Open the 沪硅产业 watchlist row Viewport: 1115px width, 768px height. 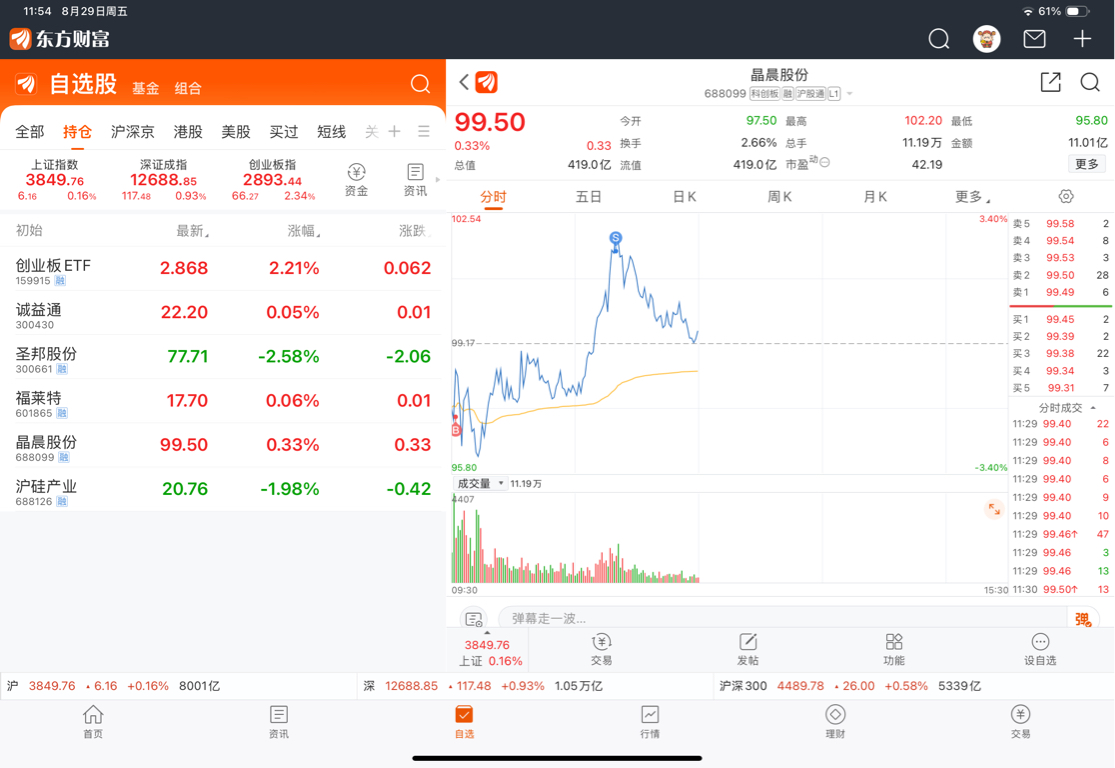pyautogui.click(x=223, y=489)
